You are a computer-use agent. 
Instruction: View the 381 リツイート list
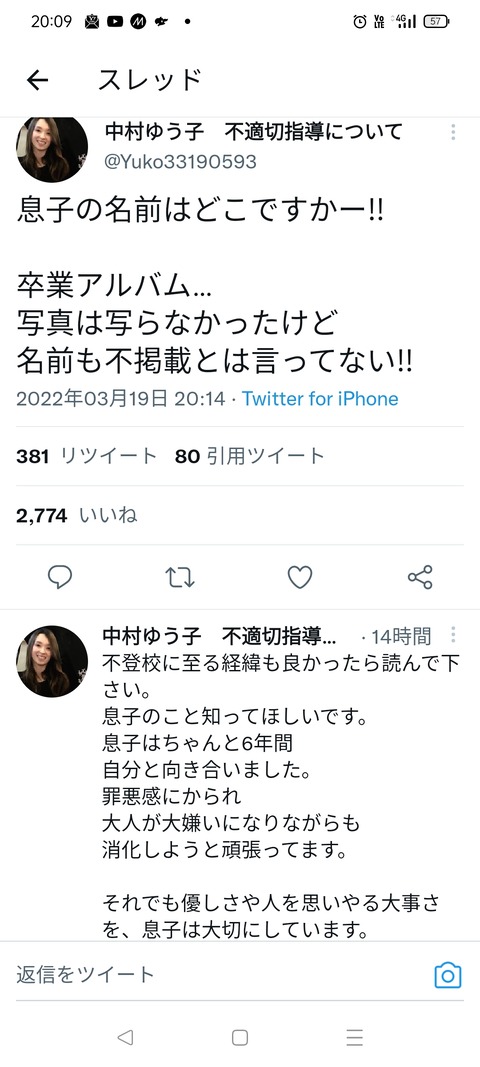point(87,456)
